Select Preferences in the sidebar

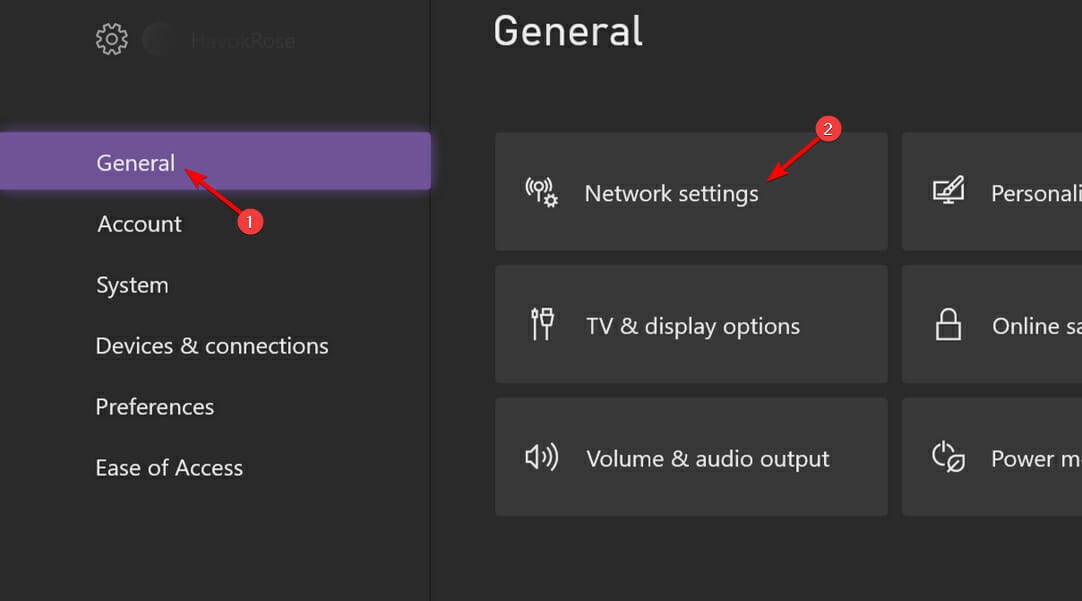(x=155, y=407)
